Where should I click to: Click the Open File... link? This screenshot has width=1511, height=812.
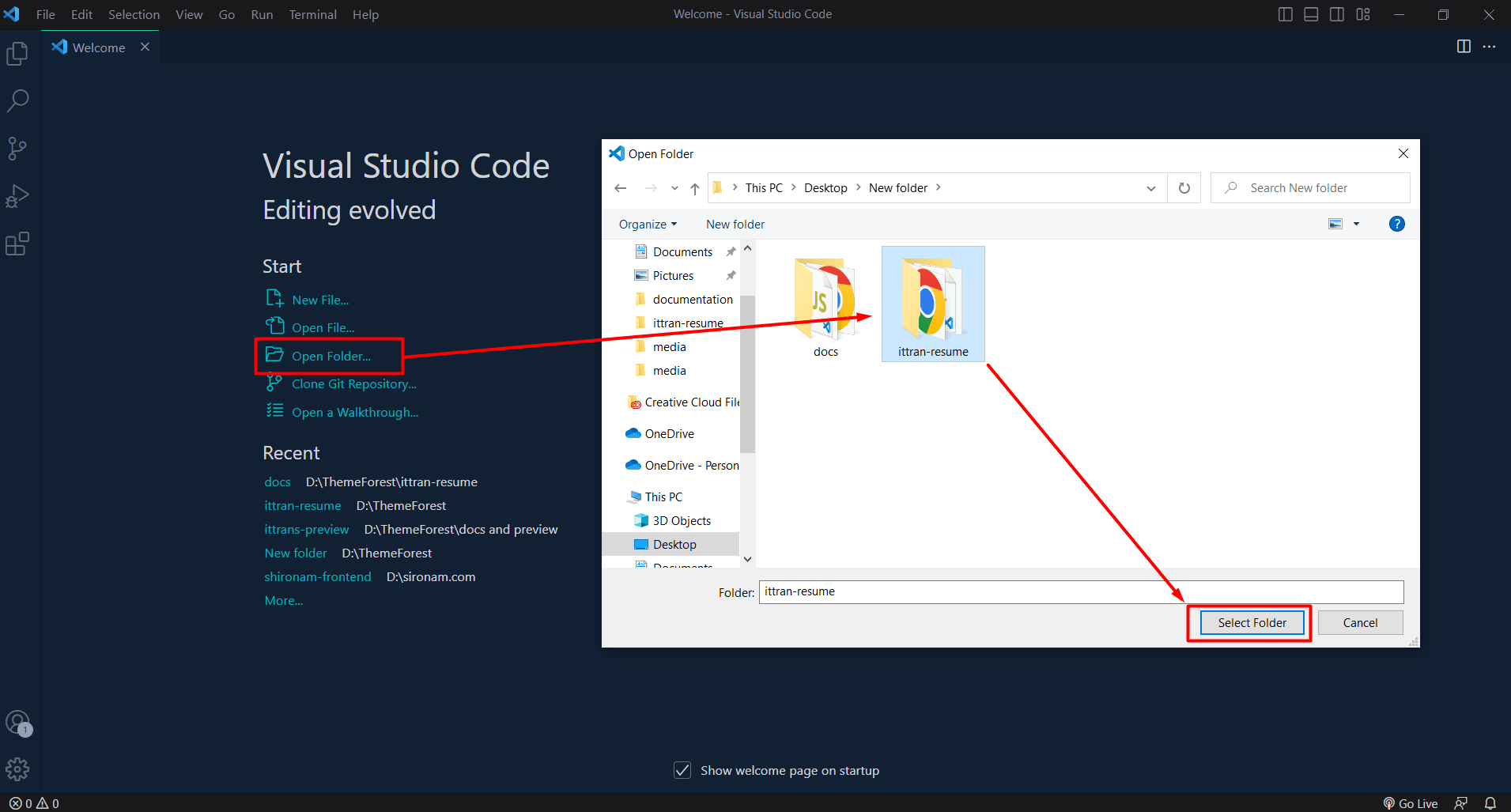[x=323, y=327]
